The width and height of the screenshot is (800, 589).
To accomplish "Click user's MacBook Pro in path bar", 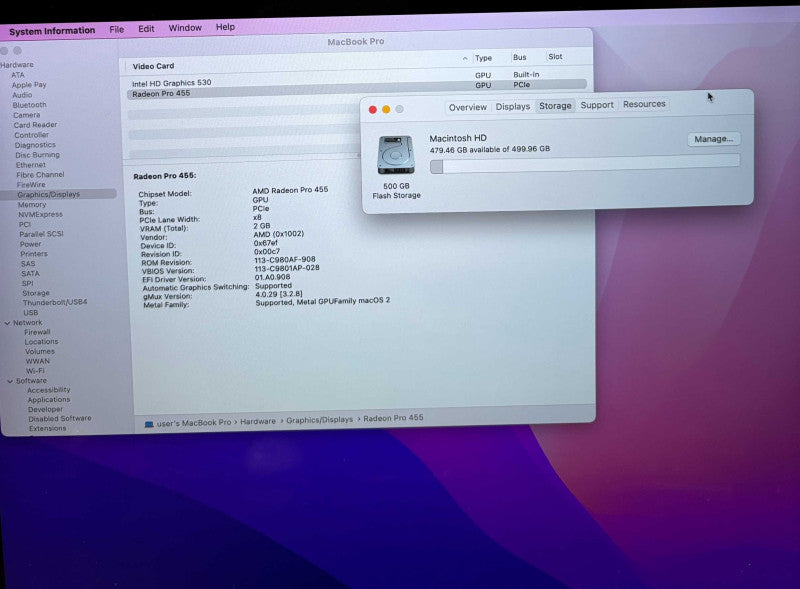I will pyautogui.click(x=194, y=423).
